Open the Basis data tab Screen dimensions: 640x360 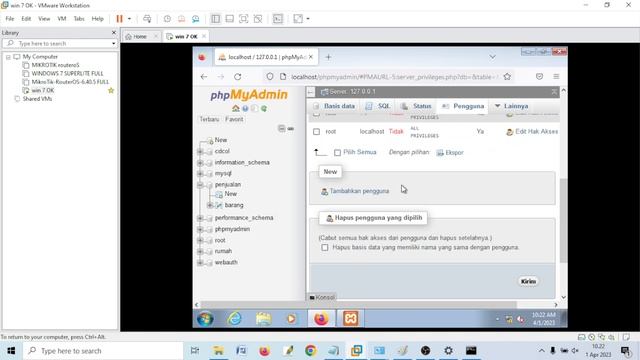pyautogui.click(x=334, y=106)
